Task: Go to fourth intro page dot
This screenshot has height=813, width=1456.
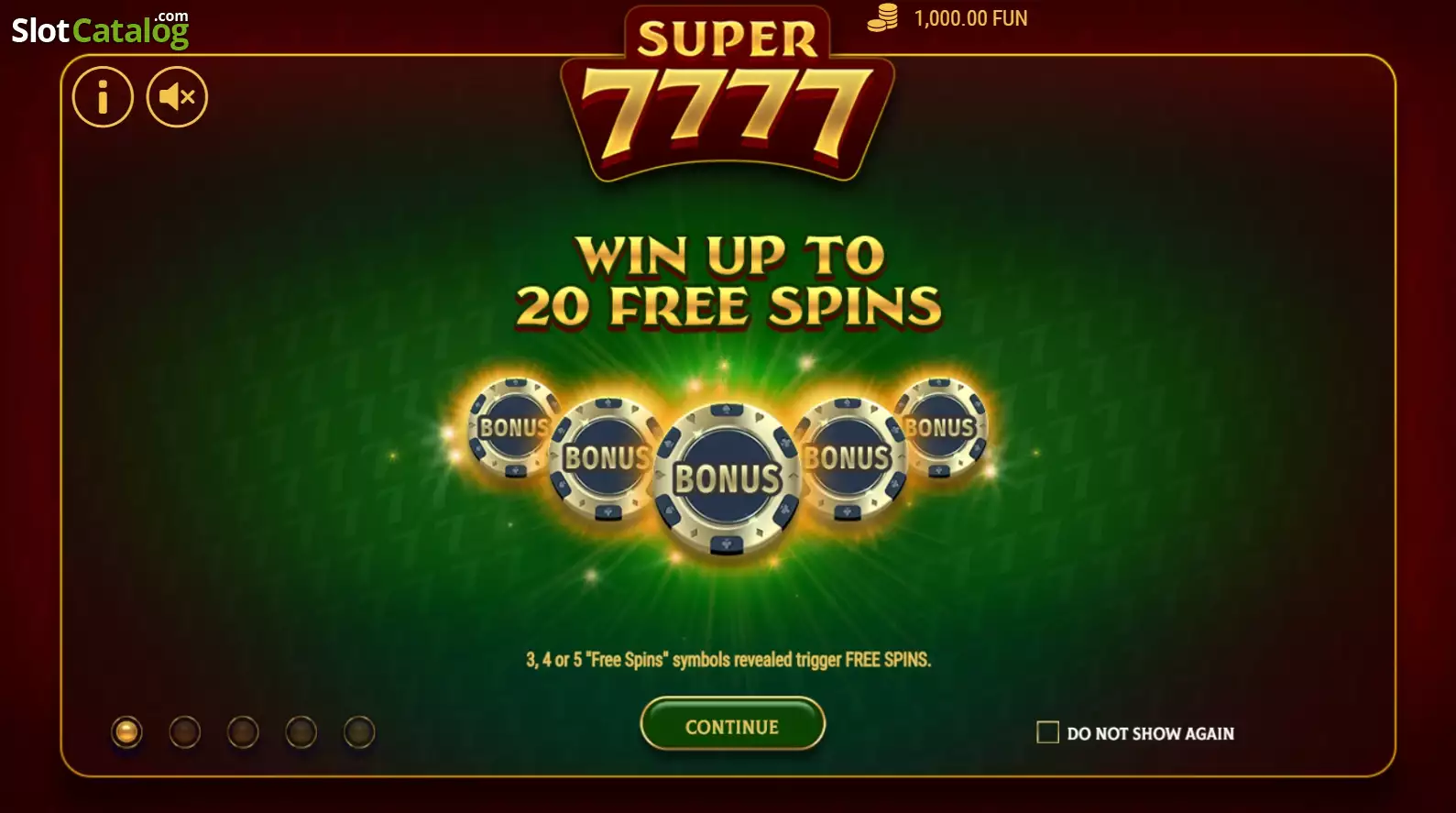Action: (x=301, y=731)
